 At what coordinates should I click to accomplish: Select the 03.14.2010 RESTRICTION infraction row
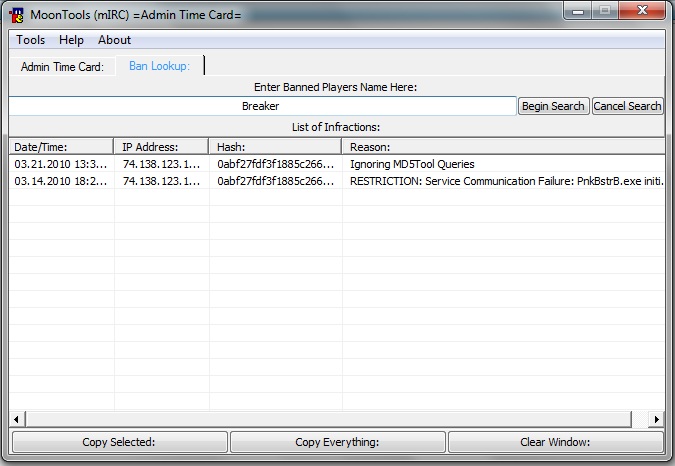(x=337, y=181)
